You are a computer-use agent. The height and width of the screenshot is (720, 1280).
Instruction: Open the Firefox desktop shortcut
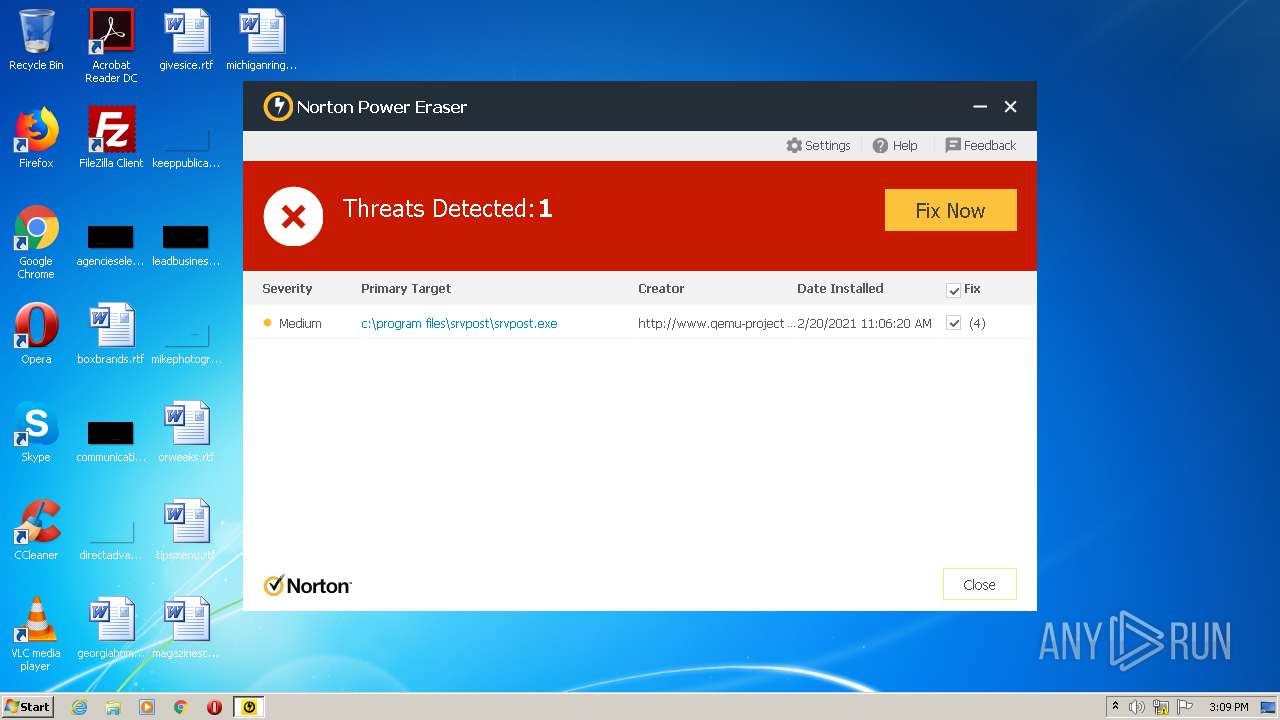(36, 138)
